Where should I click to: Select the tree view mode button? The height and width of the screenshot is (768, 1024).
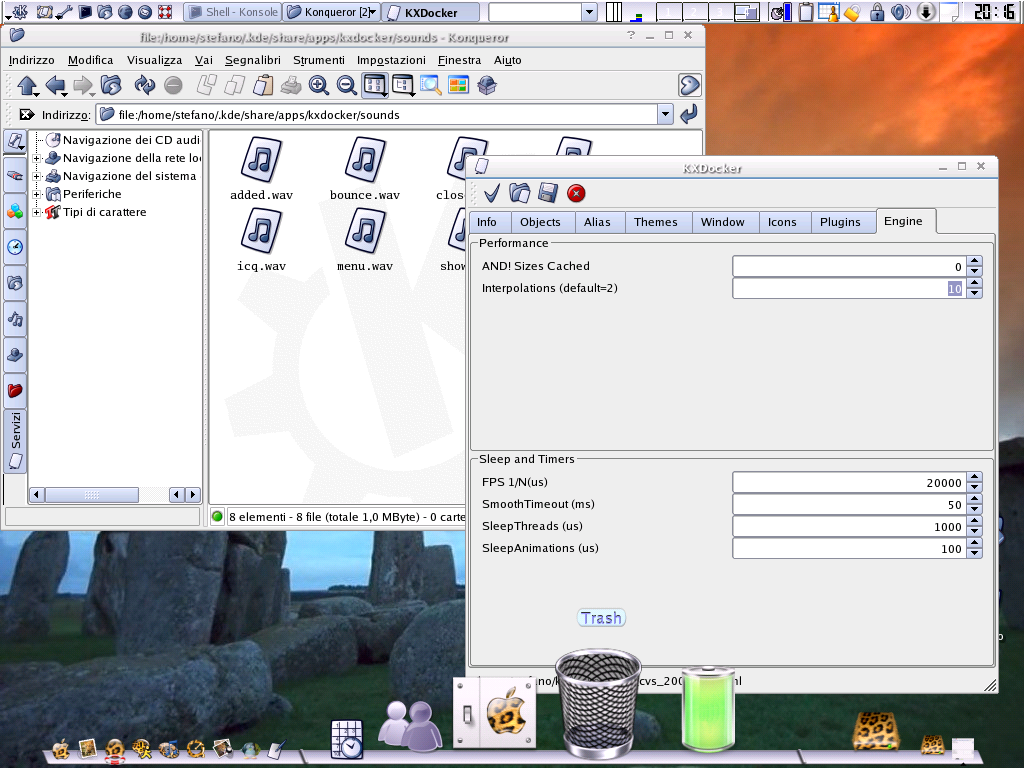(403, 86)
